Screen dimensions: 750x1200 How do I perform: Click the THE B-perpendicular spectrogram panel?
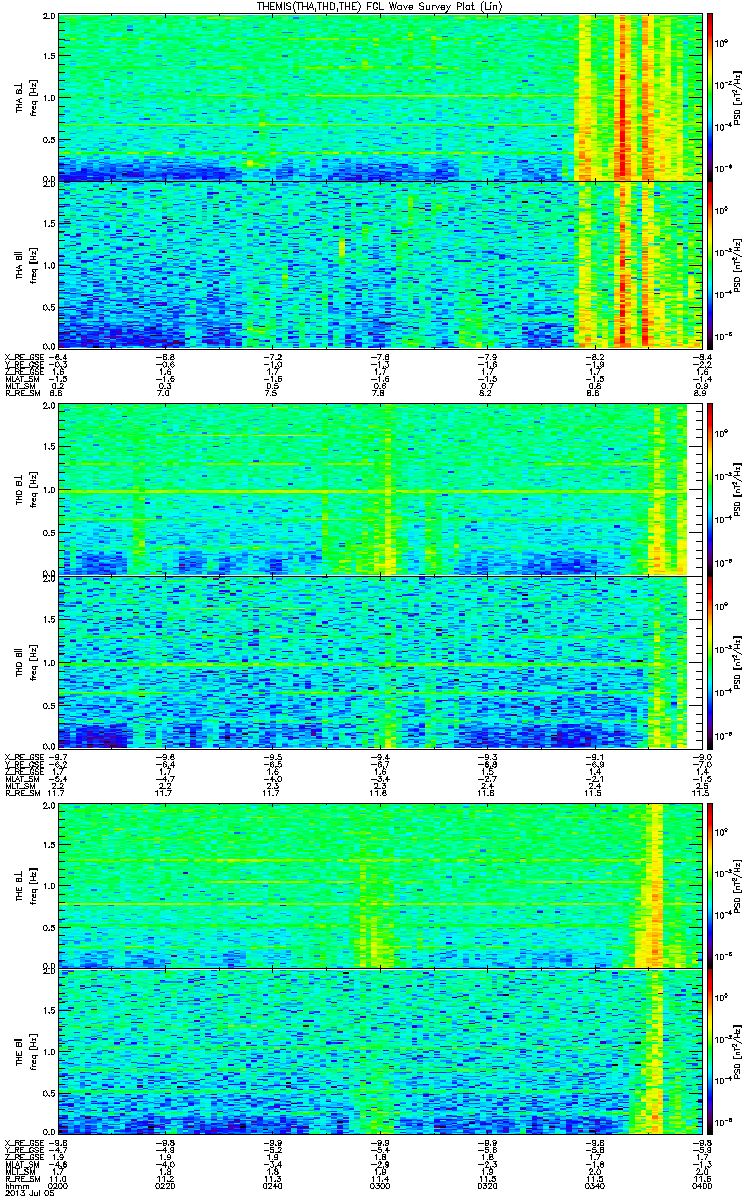pyautogui.click(x=378, y=885)
